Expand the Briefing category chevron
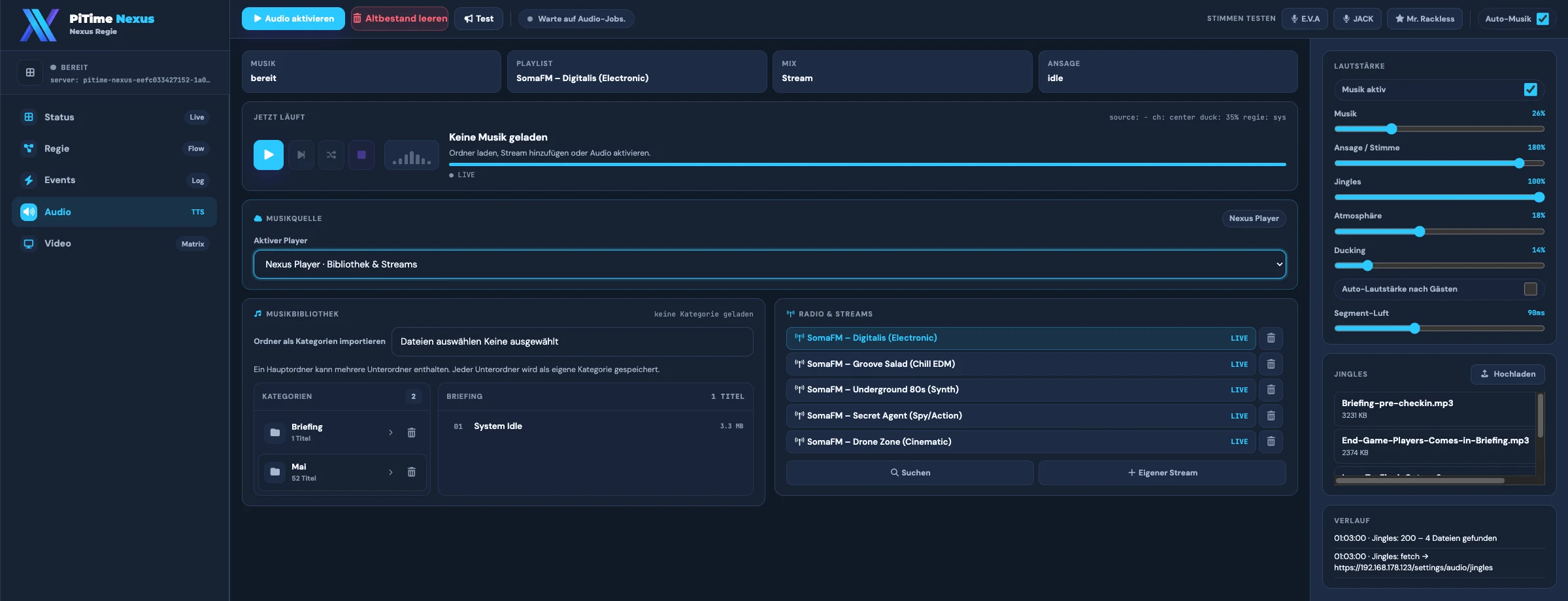1568x601 pixels. click(x=391, y=432)
